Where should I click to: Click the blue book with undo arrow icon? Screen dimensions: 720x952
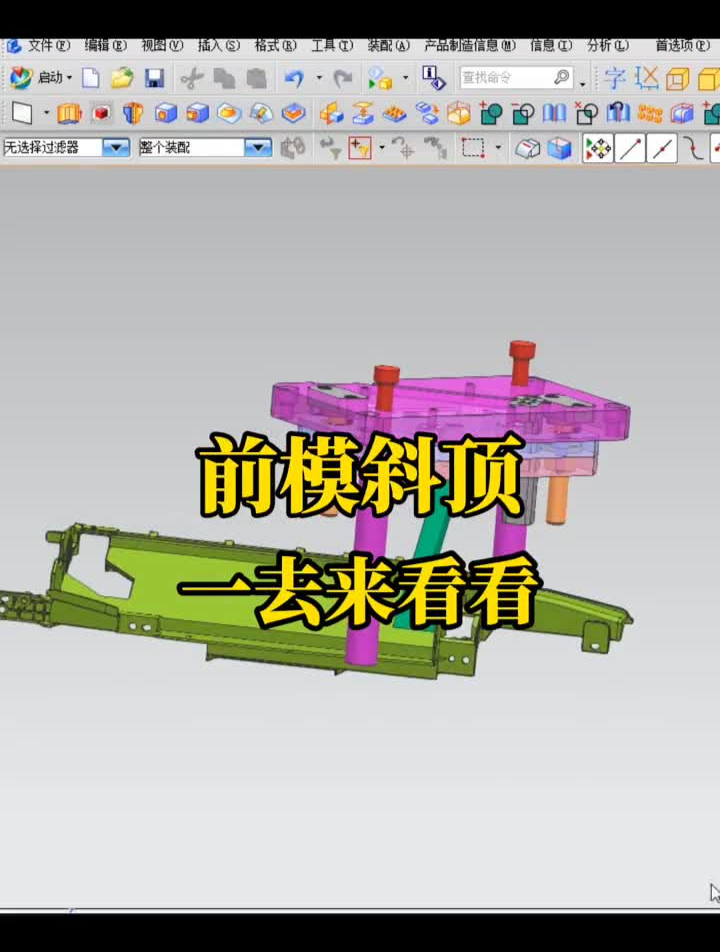pyautogui.click(x=618, y=113)
